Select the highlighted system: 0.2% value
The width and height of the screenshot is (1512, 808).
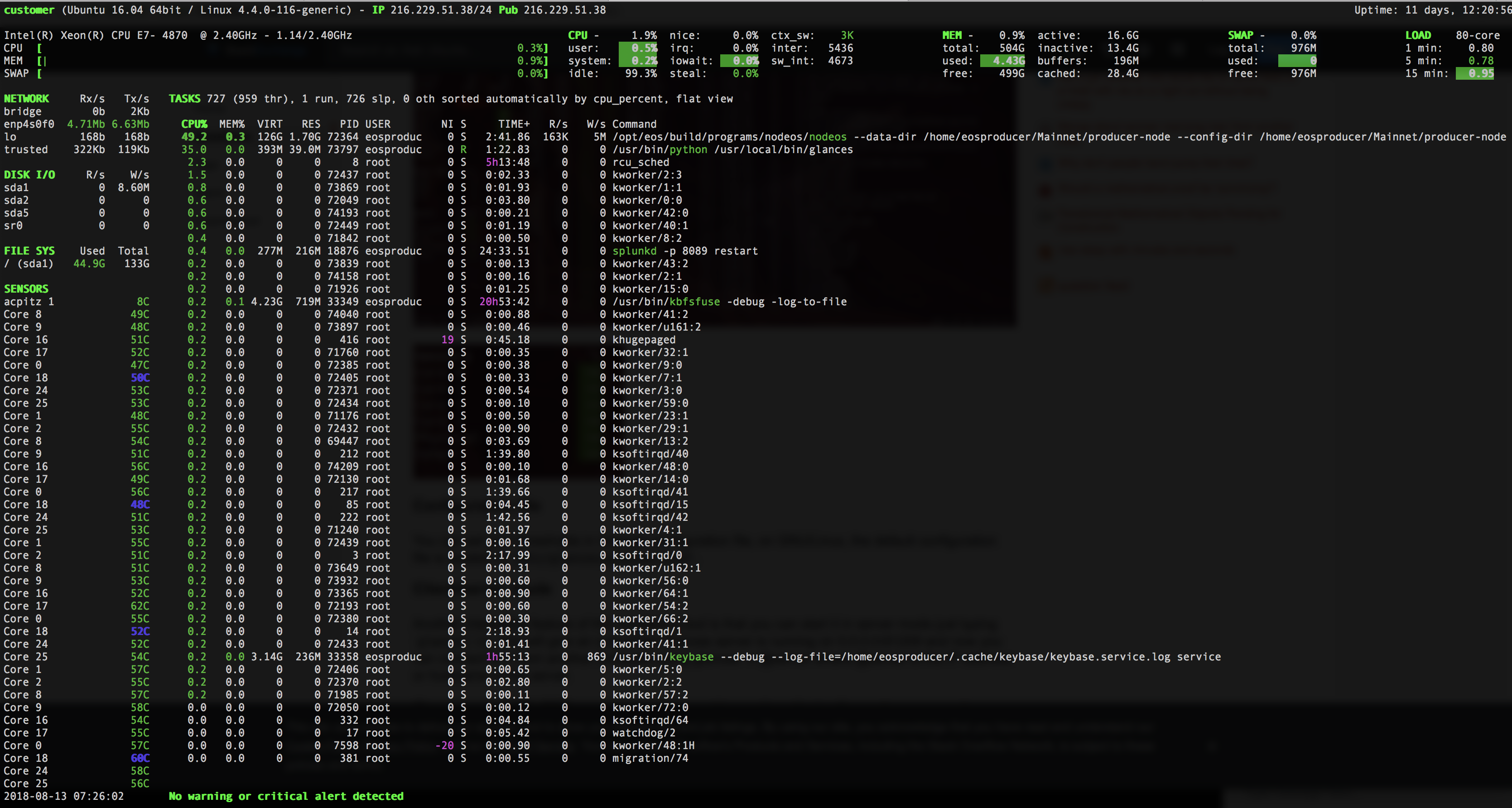[638, 61]
